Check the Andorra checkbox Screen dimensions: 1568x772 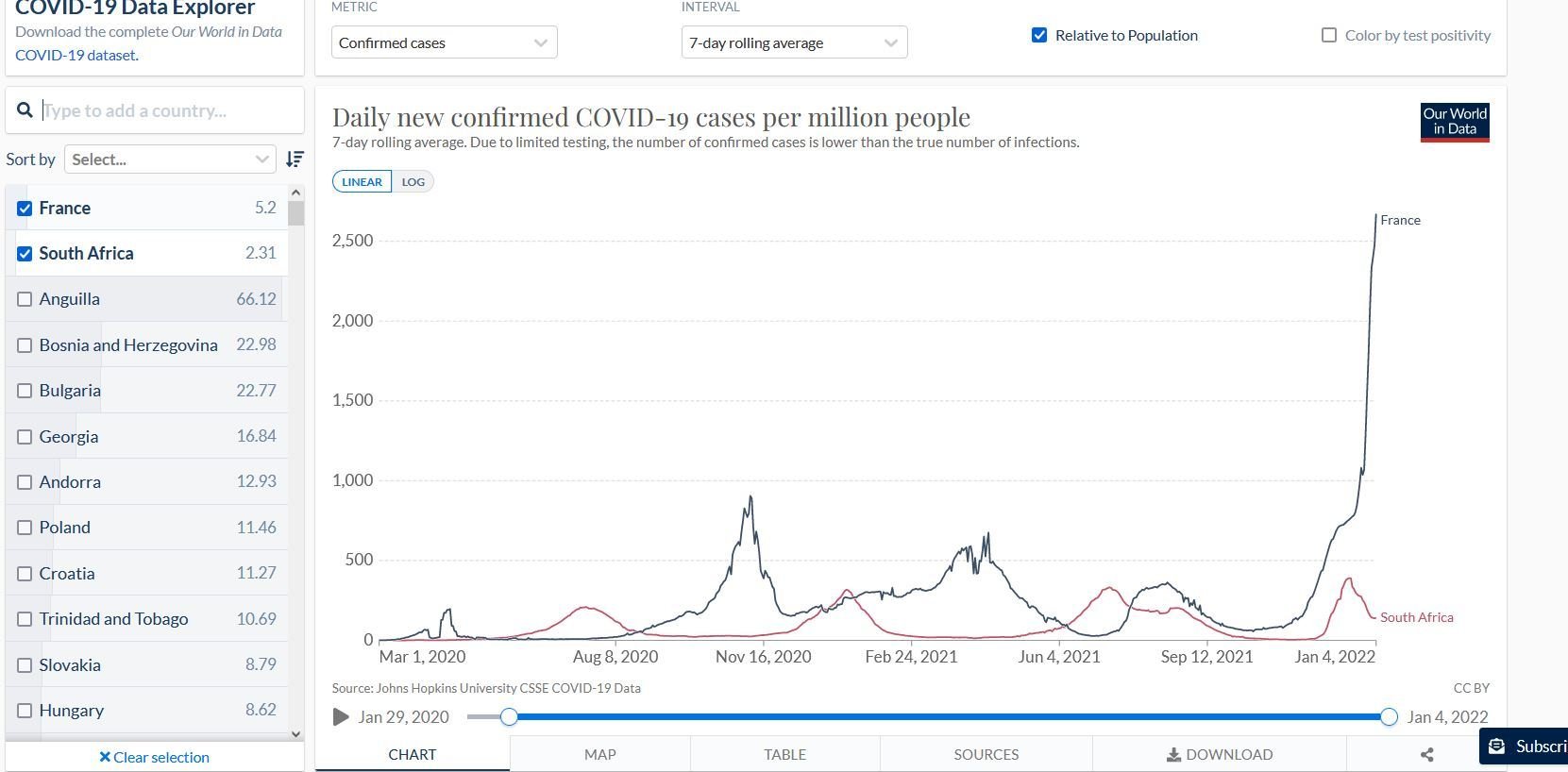click(x=25, y=482)
